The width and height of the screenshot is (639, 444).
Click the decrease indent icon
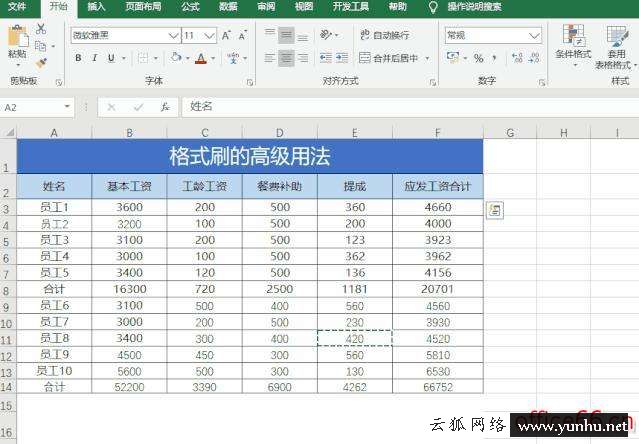tap(326, 58)
